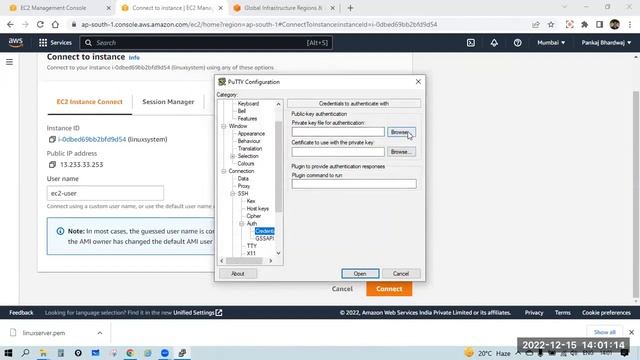Select Keyboard in PuTTY category tree
640x360 pixels.
click(x=248, y=104)
